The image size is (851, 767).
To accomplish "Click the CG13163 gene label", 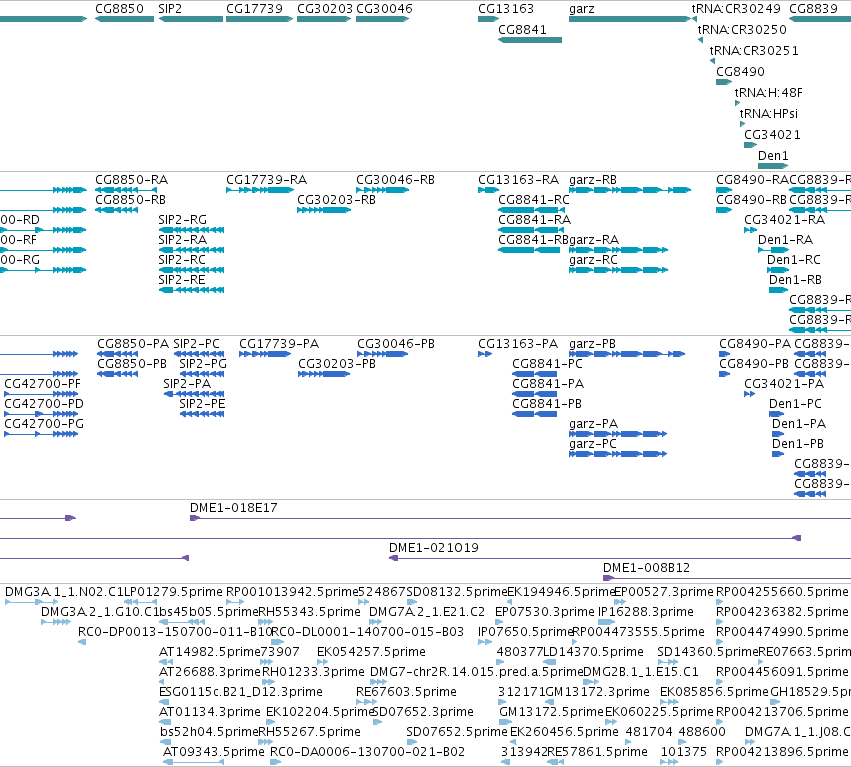I will pyautogui.click(x=506, y=9).
